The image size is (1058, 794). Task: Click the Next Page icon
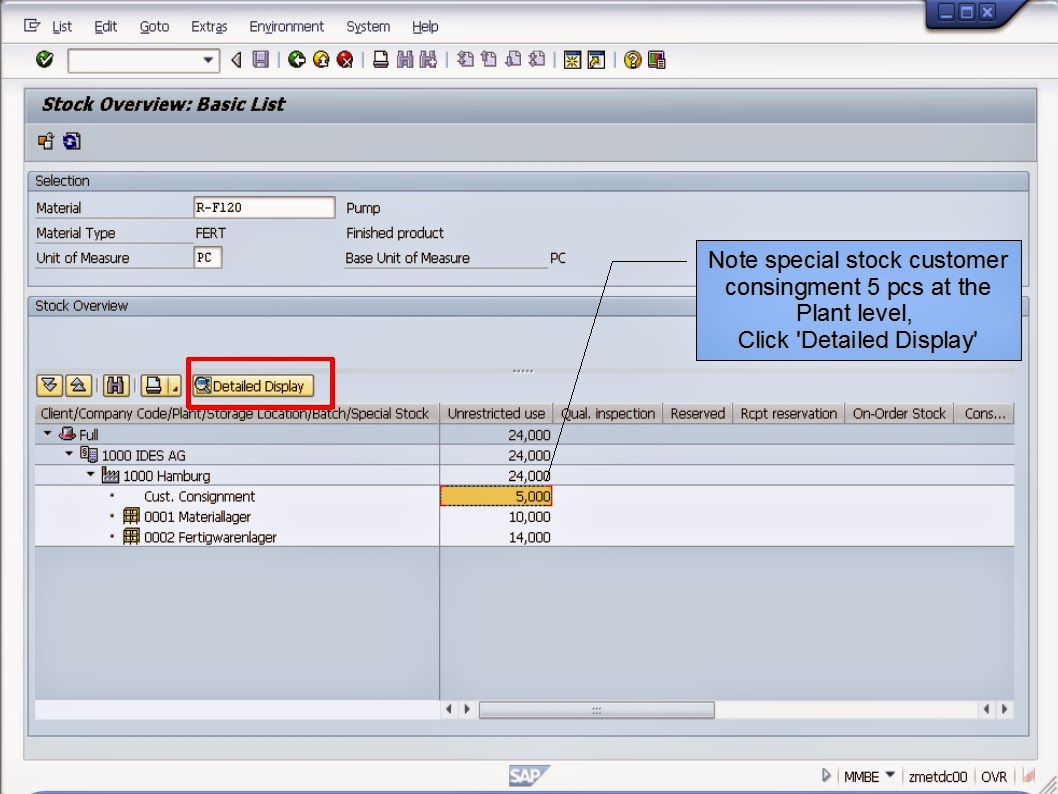coord(513,59)
